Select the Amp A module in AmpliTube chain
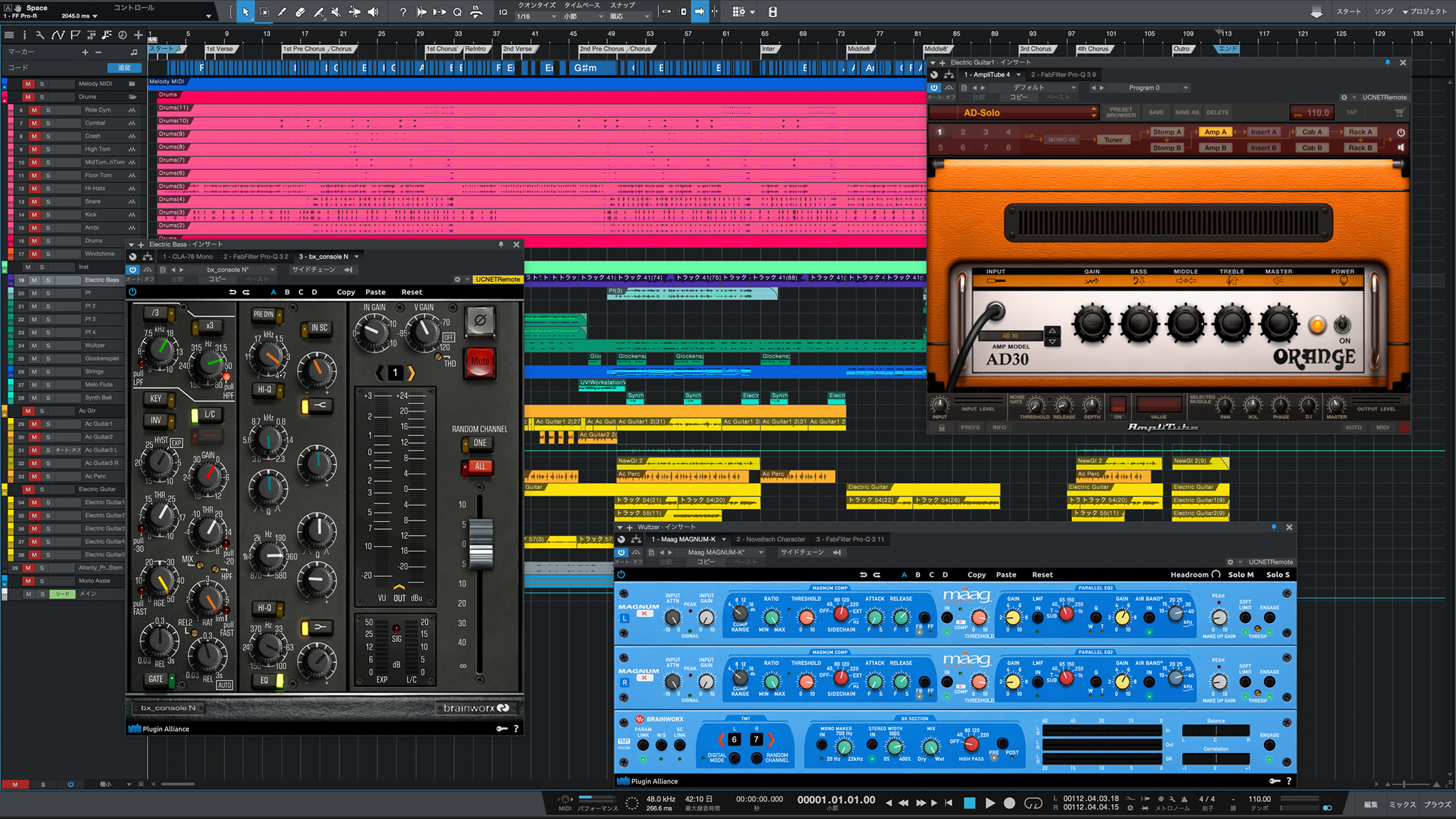This screenshot has height=819, width=1456. click(x=1215, y=132)
